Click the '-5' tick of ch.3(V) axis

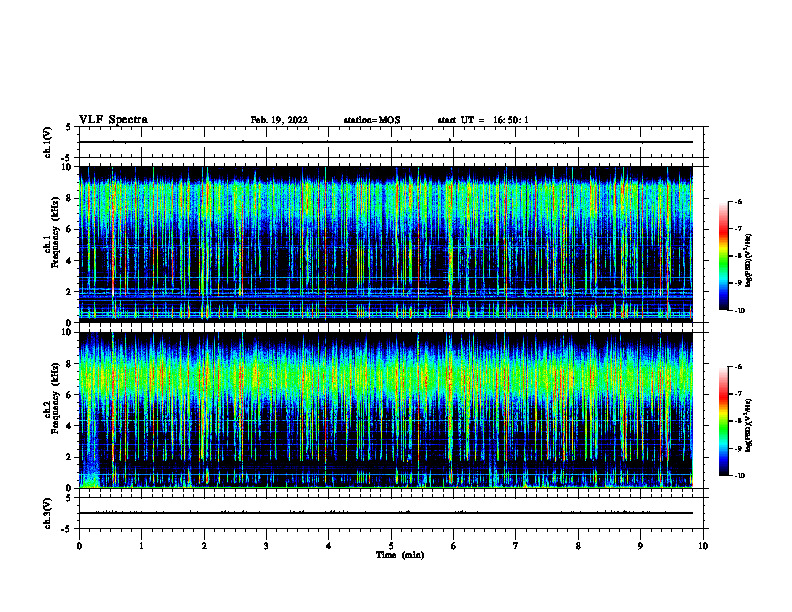[x=68, y=529]
